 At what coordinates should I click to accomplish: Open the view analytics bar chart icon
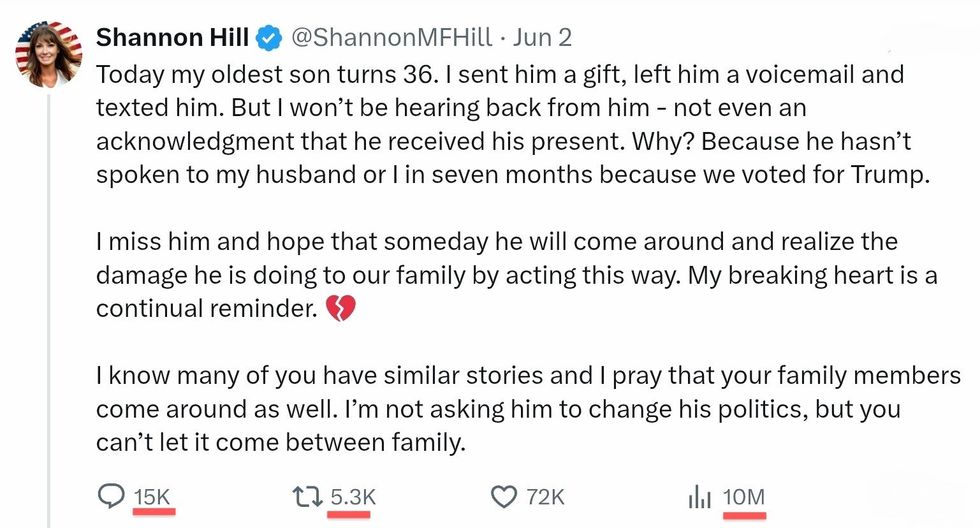tap(699, 496)
